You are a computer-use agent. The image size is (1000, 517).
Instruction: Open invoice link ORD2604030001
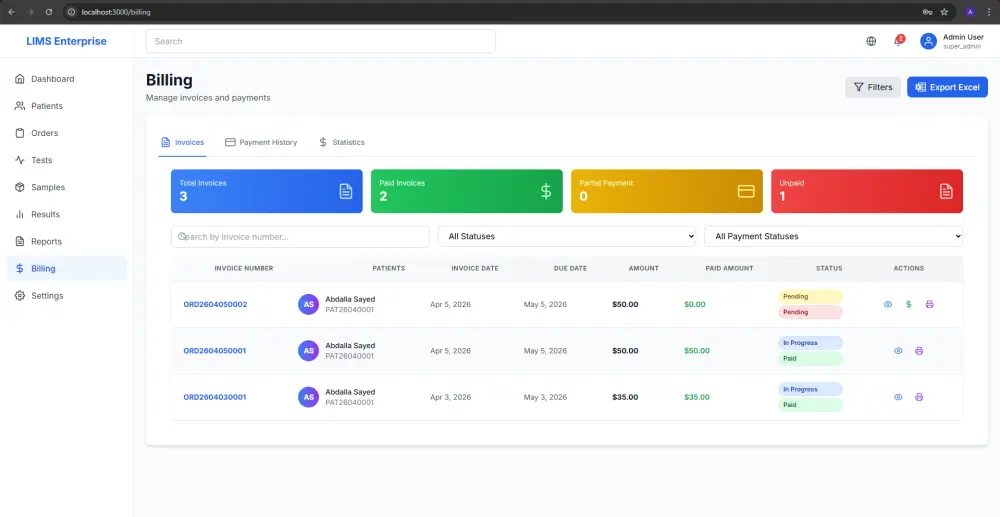(x=214, y=397)
